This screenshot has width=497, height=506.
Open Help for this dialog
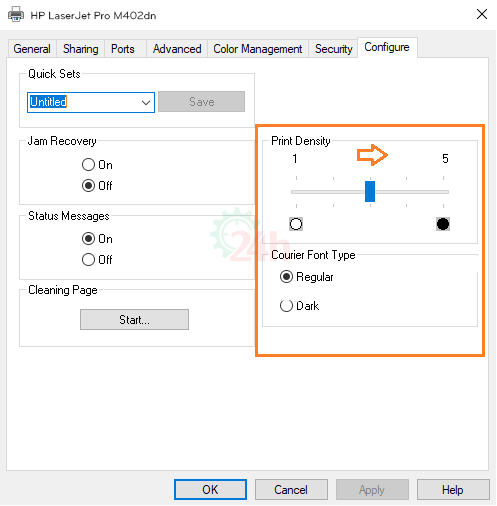(x=453, y=490)
